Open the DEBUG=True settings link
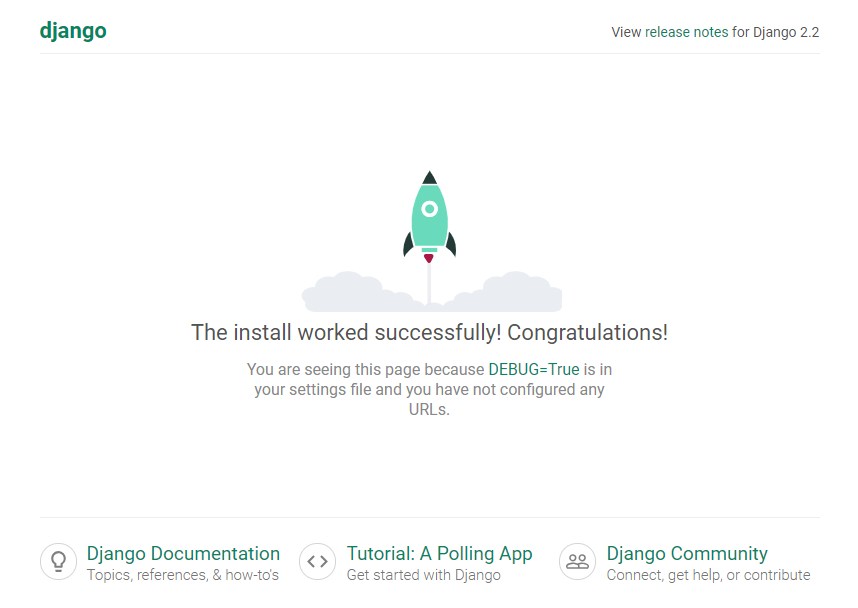The height and width of the screenshot is (608, 858). coord(534,369)
